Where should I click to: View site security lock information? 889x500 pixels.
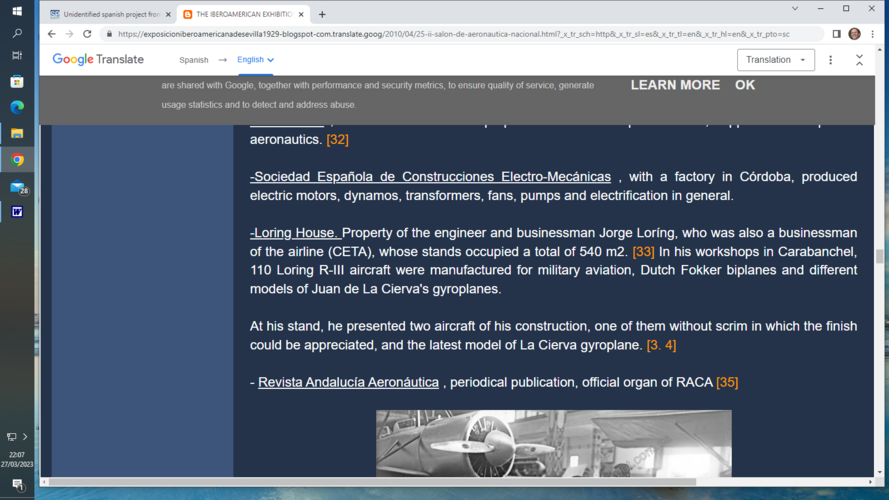click(109, 34)
